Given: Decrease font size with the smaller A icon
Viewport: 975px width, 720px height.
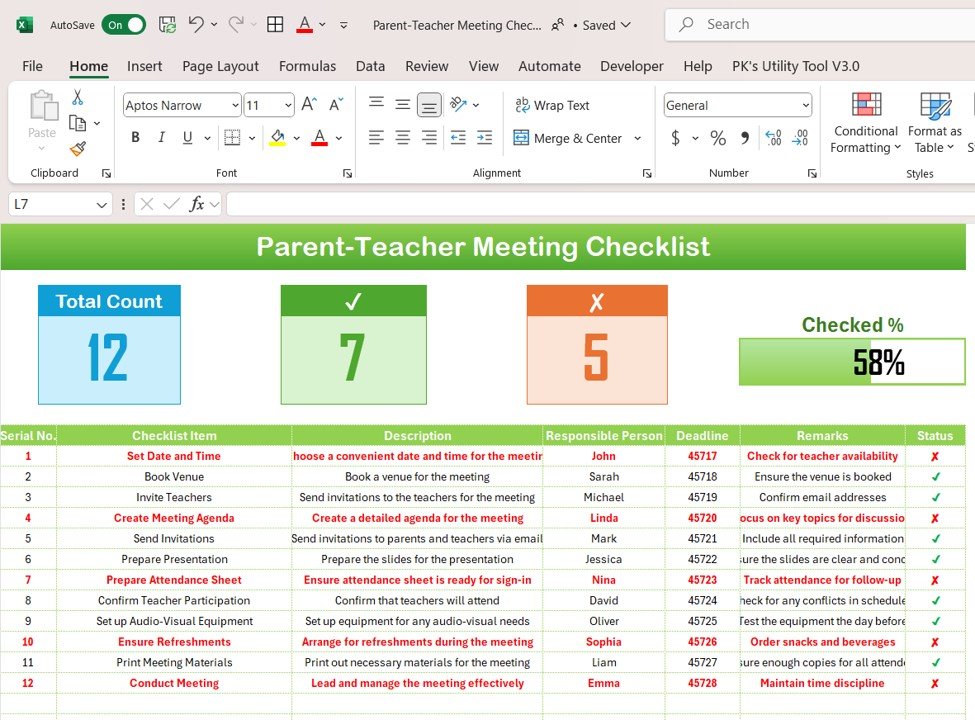Looking at the screenshot, I should (336, 104).
